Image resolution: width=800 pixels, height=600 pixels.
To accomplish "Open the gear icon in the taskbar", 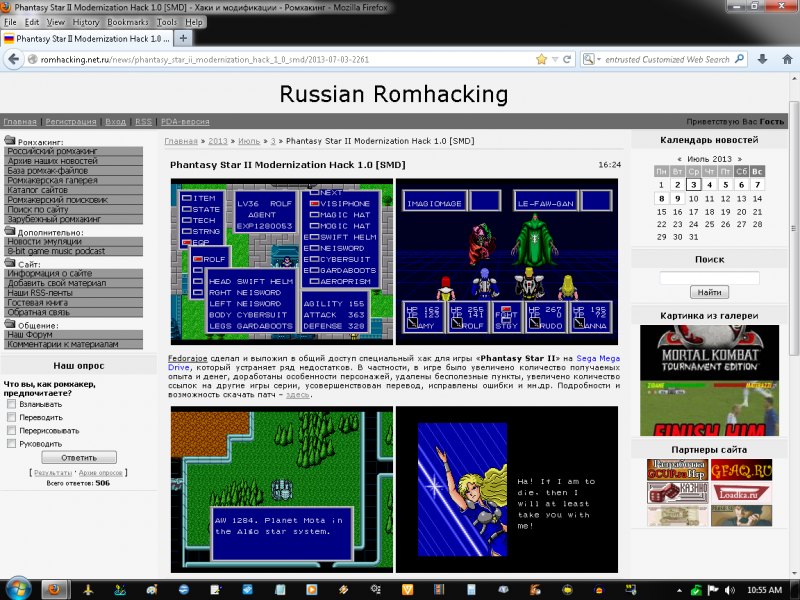I will pos(376,590).
